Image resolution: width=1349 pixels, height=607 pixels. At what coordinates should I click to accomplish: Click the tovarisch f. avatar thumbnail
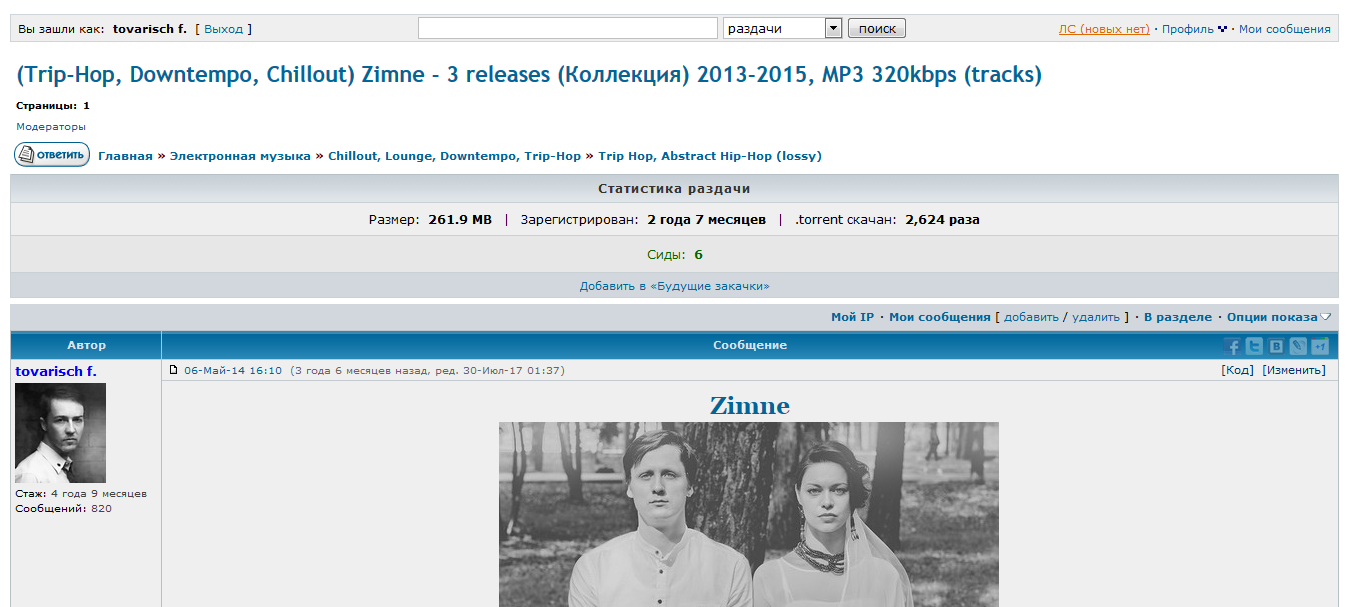[x=60, y=433]
